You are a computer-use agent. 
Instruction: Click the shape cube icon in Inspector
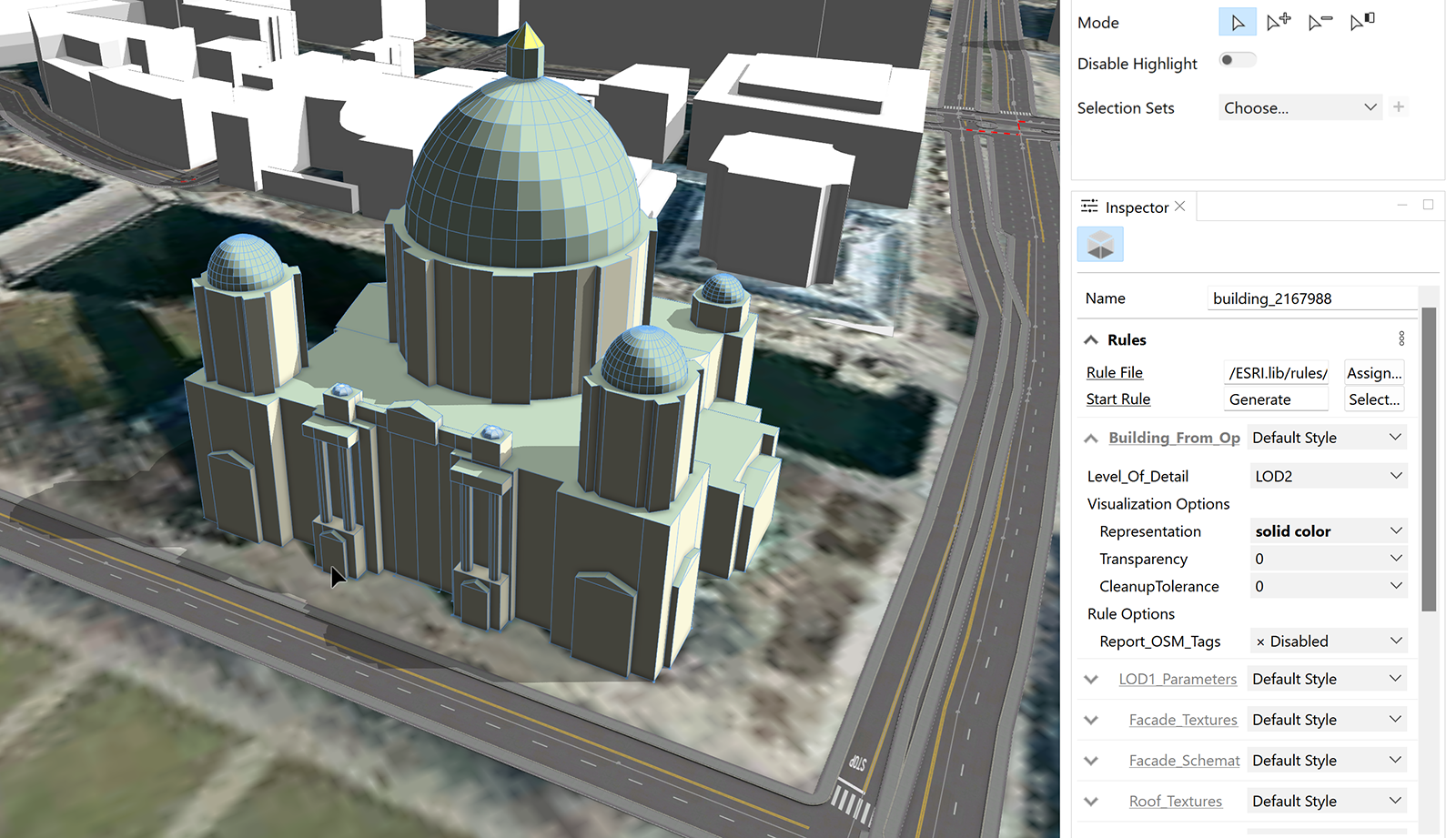[1100, 245]
